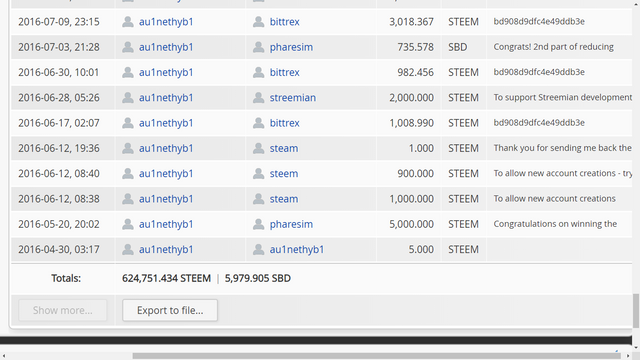640x360 pixels.
Task: Open pharesim link in 2016-07-03 row
Action: pos(291,47)
